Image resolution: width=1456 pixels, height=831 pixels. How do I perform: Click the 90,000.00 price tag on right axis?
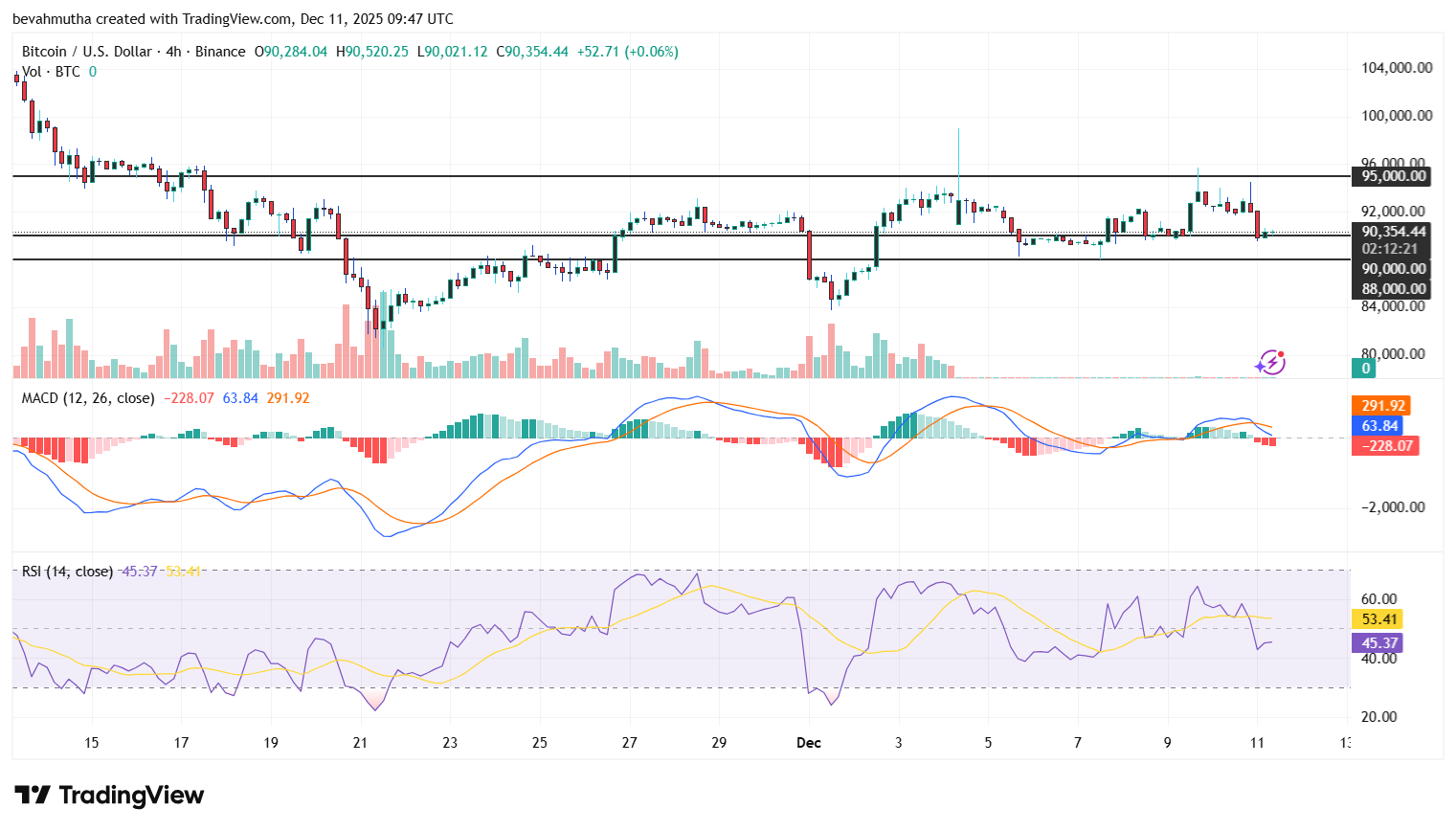(1392, 267)
